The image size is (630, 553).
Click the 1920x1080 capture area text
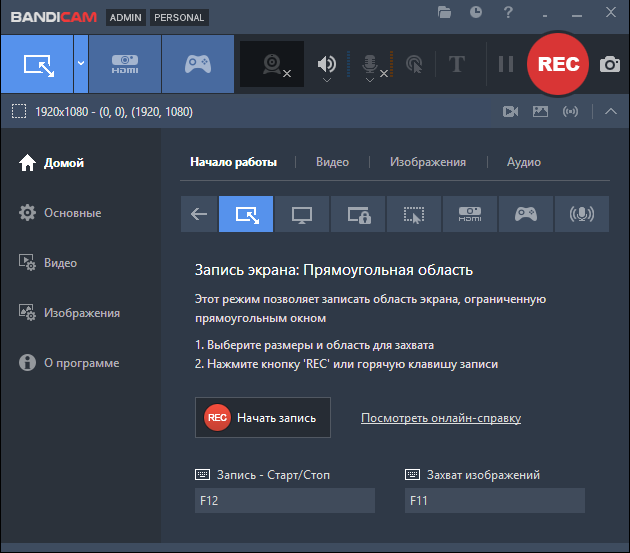(x=114, y=112)
